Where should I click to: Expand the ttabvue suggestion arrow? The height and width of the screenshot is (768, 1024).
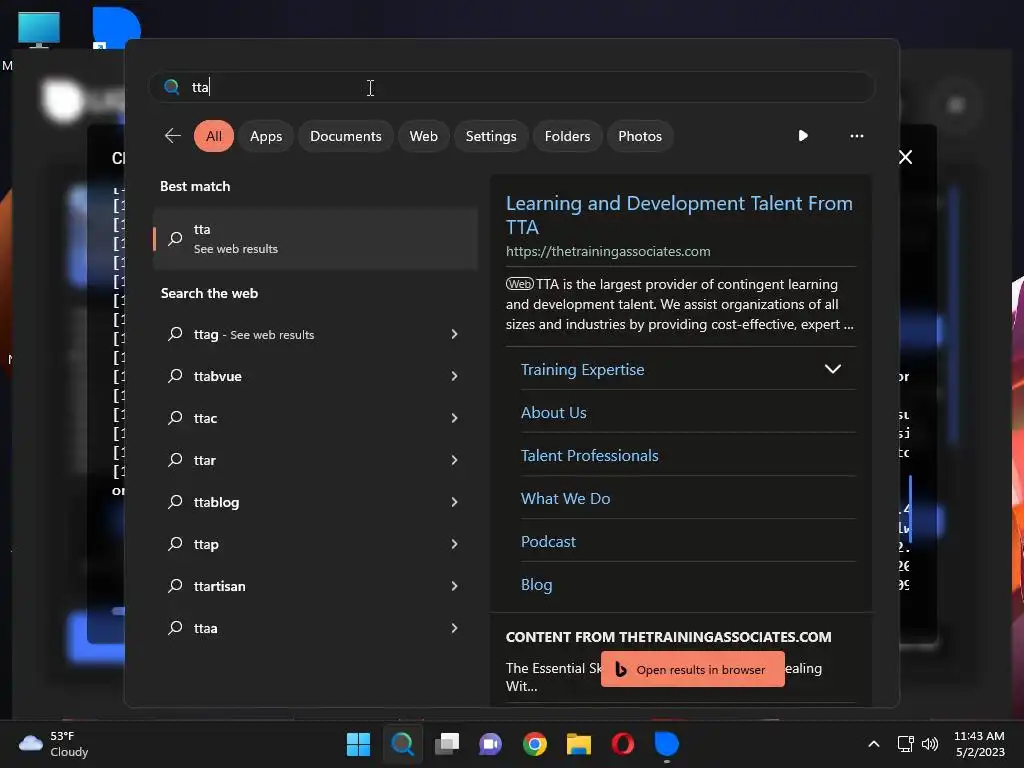pos(455,376)
